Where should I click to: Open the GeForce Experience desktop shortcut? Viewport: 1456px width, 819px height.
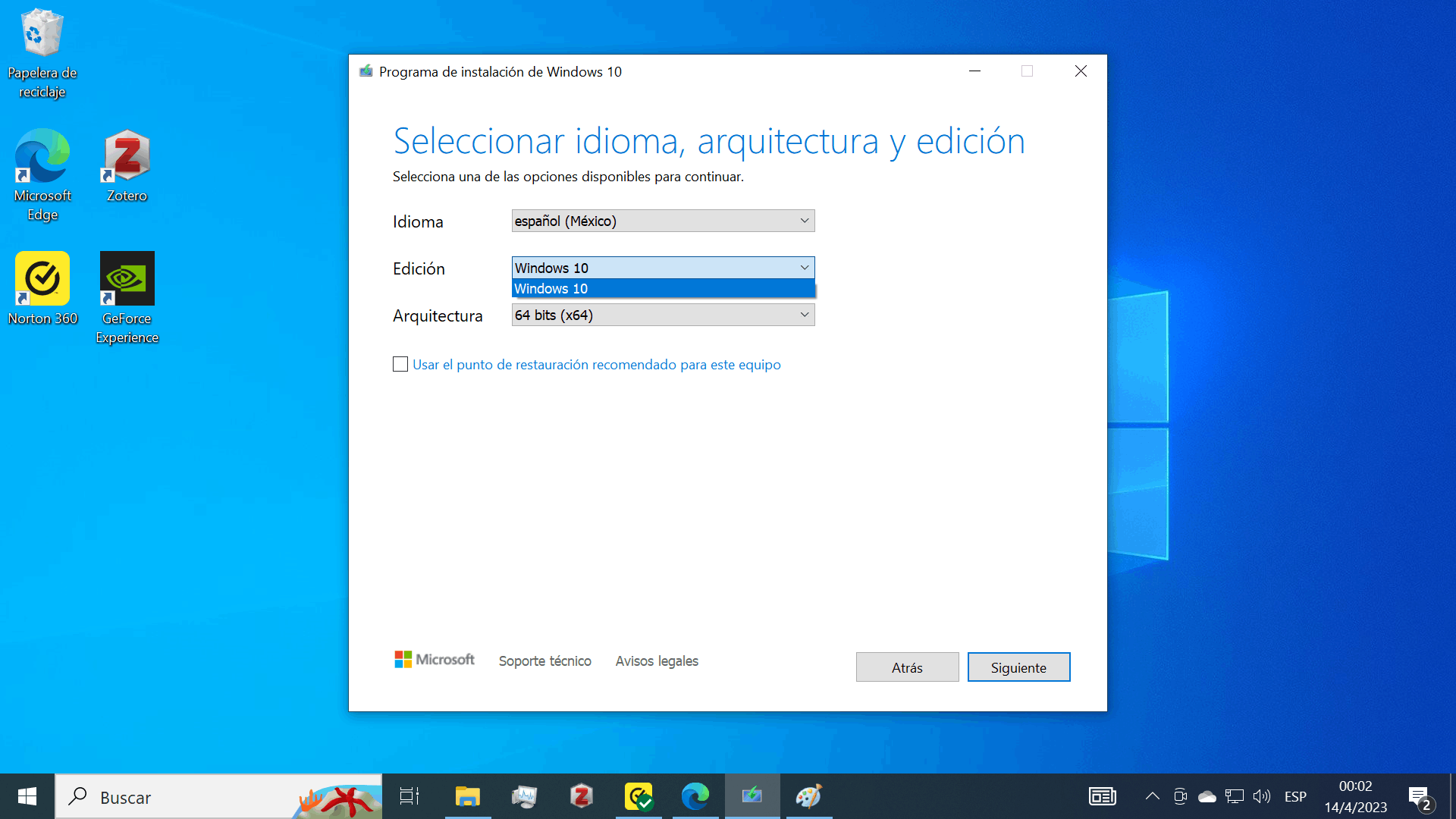click(x=127, y=298)
